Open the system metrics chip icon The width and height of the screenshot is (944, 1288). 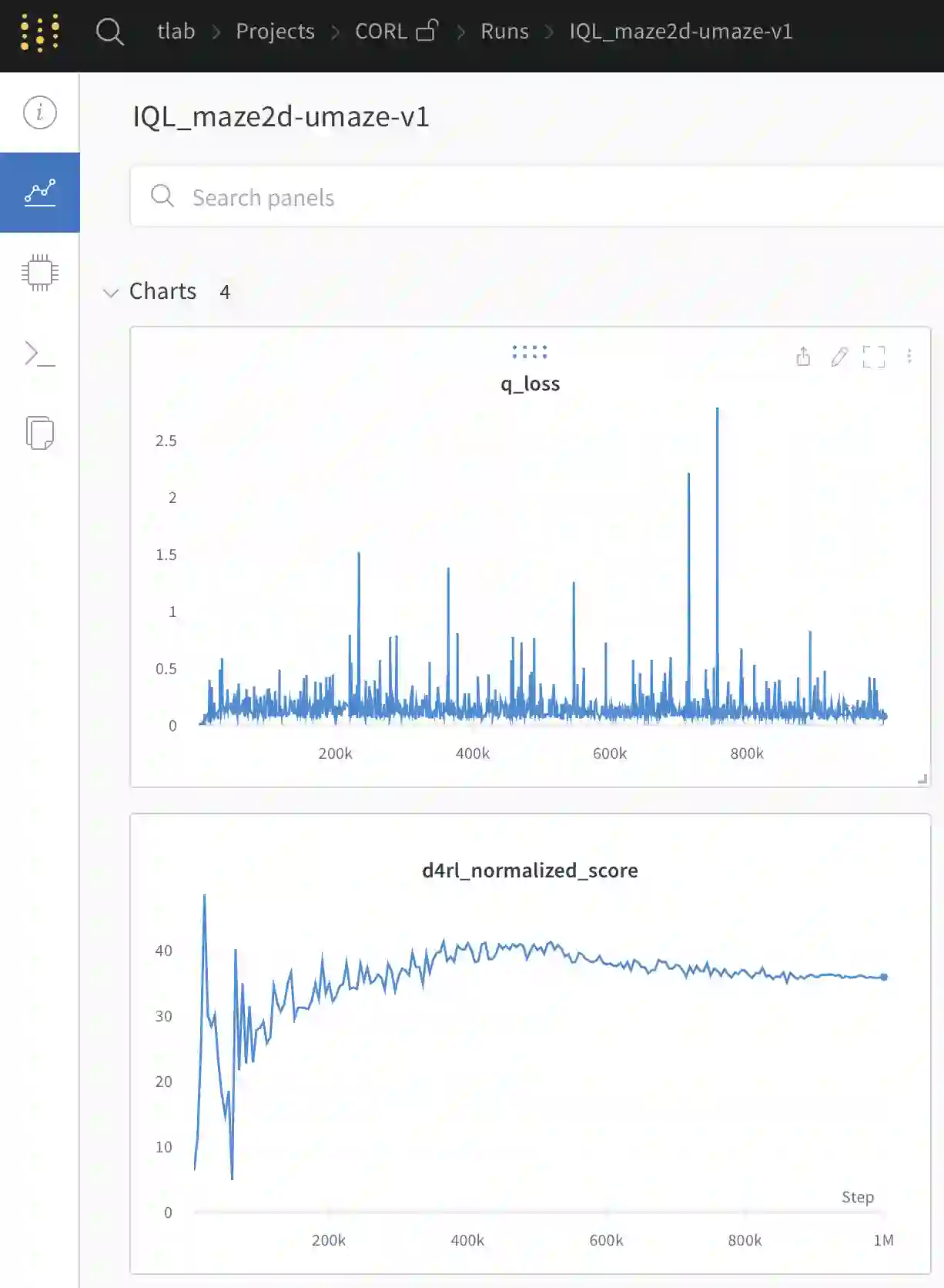coord(39,273)
